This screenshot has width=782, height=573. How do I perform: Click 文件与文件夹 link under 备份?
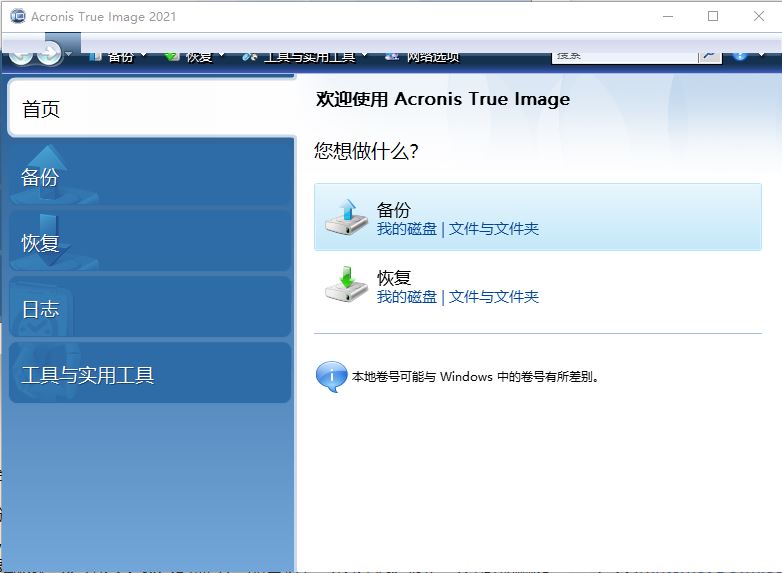coord(494,229)
